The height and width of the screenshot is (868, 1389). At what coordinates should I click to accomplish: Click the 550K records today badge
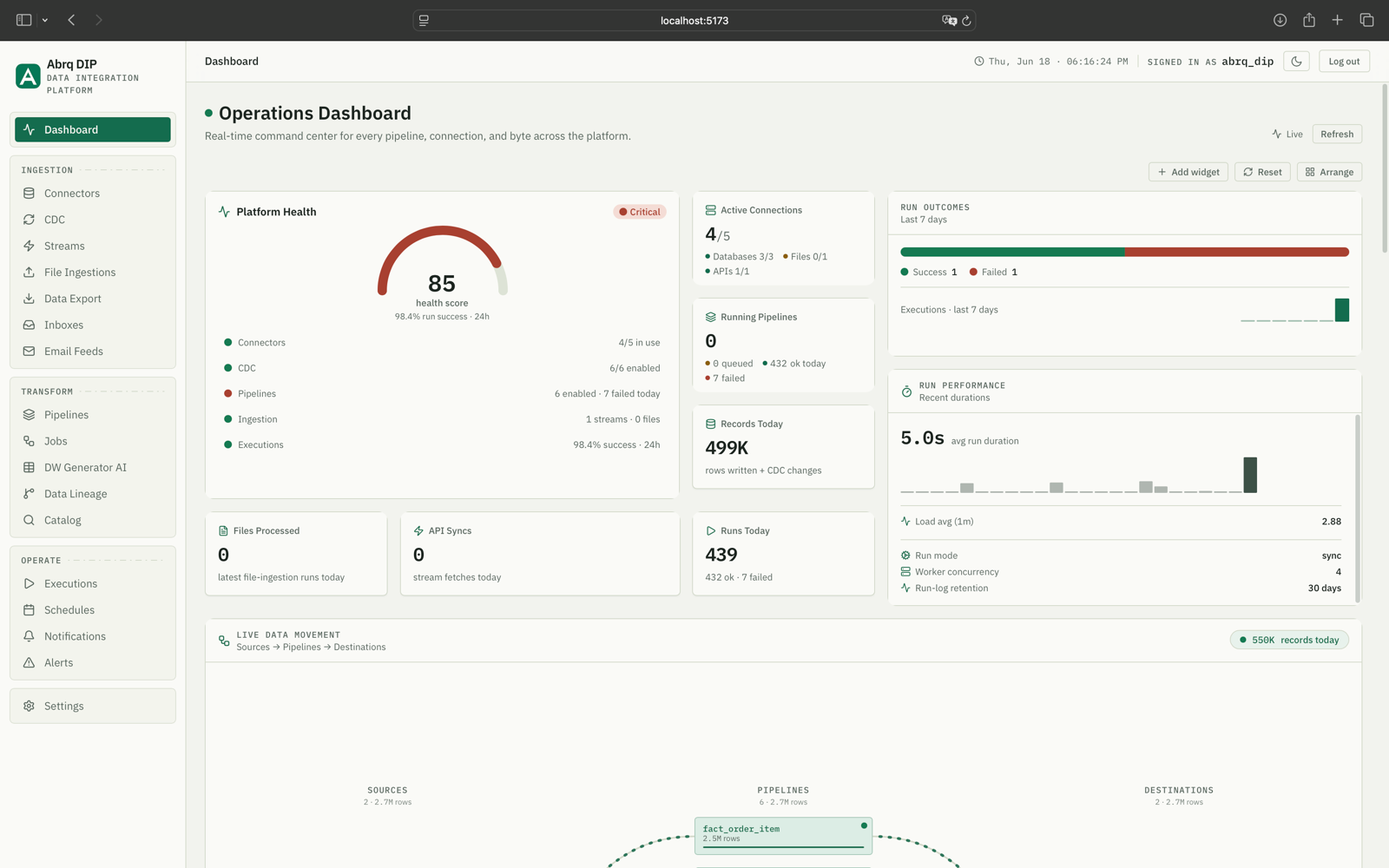1289,640
